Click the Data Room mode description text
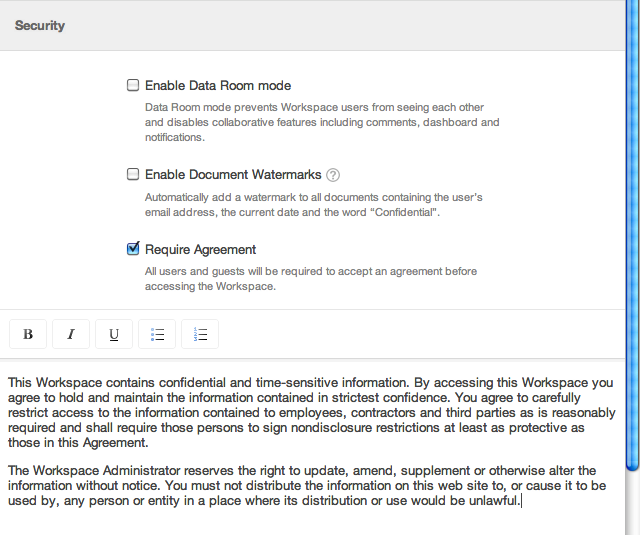640x535 pixels. (x=322, y=122)
